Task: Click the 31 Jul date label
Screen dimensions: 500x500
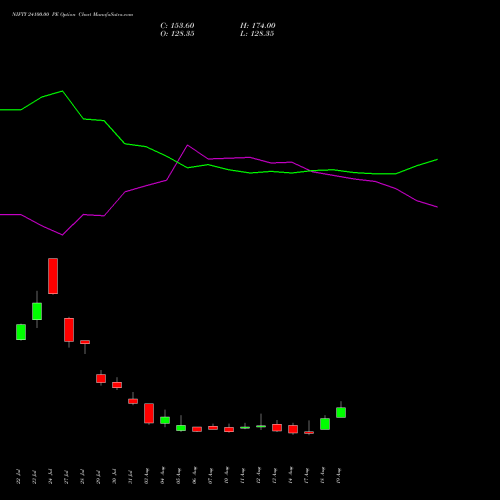Action: (130, 477)
